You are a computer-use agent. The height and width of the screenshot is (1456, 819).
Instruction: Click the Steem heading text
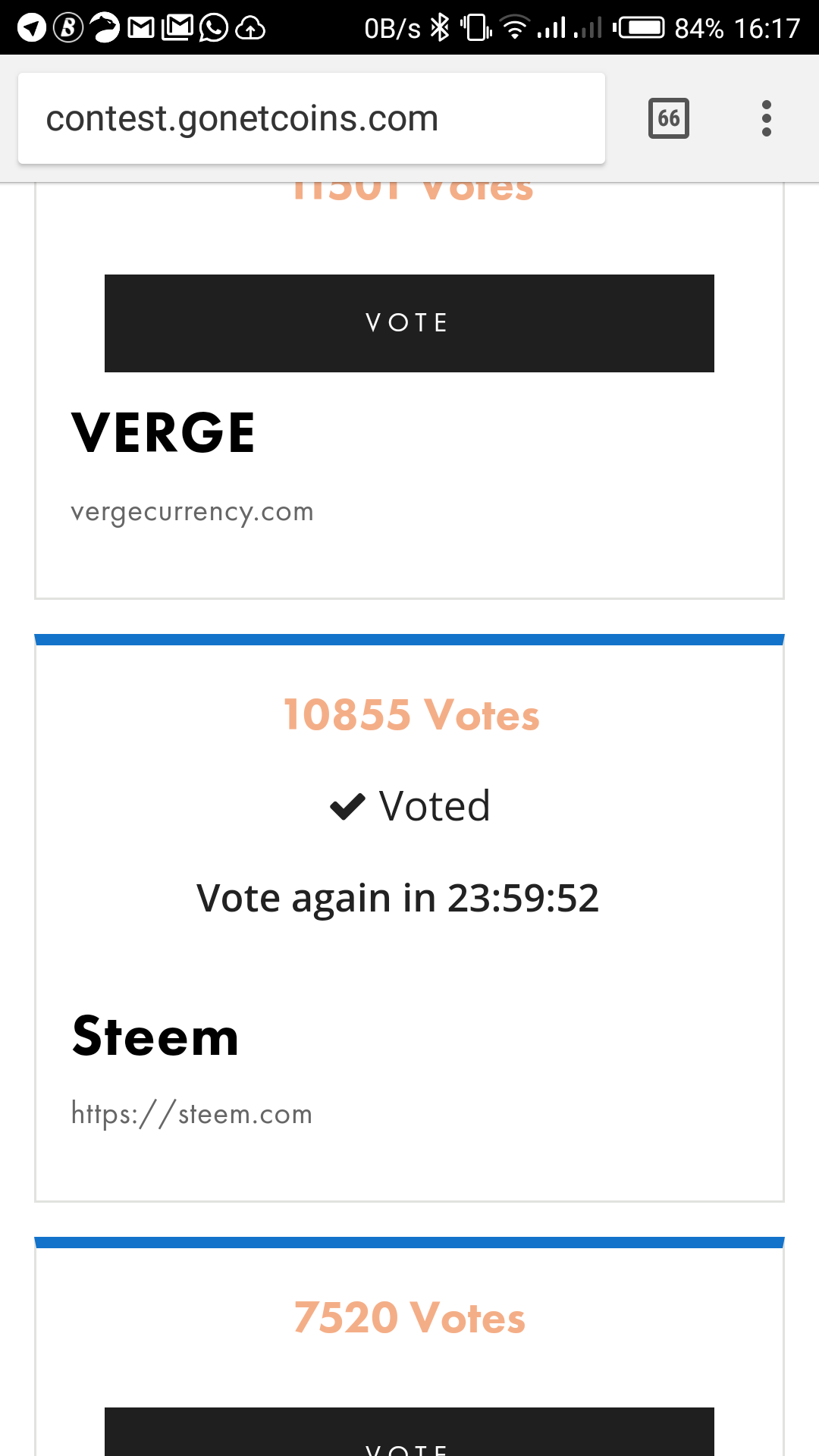click(155, 1037)
